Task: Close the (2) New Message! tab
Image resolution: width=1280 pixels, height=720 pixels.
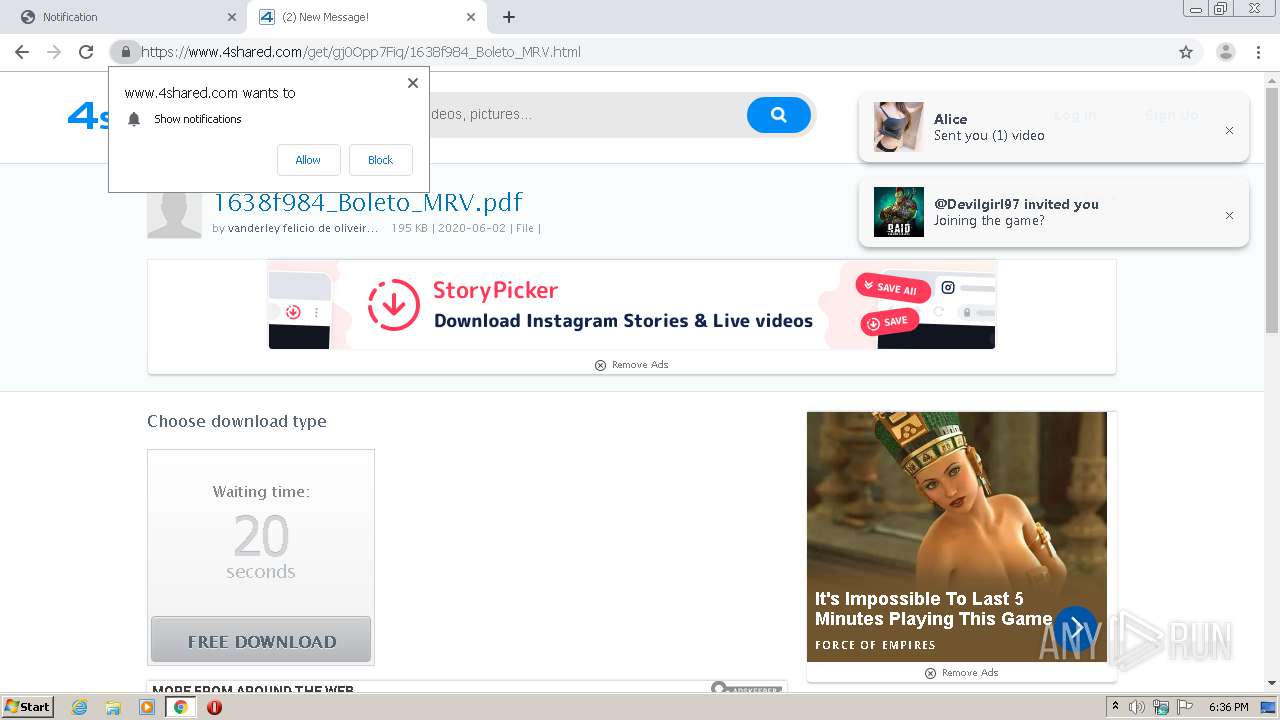Action: (470, 17)
